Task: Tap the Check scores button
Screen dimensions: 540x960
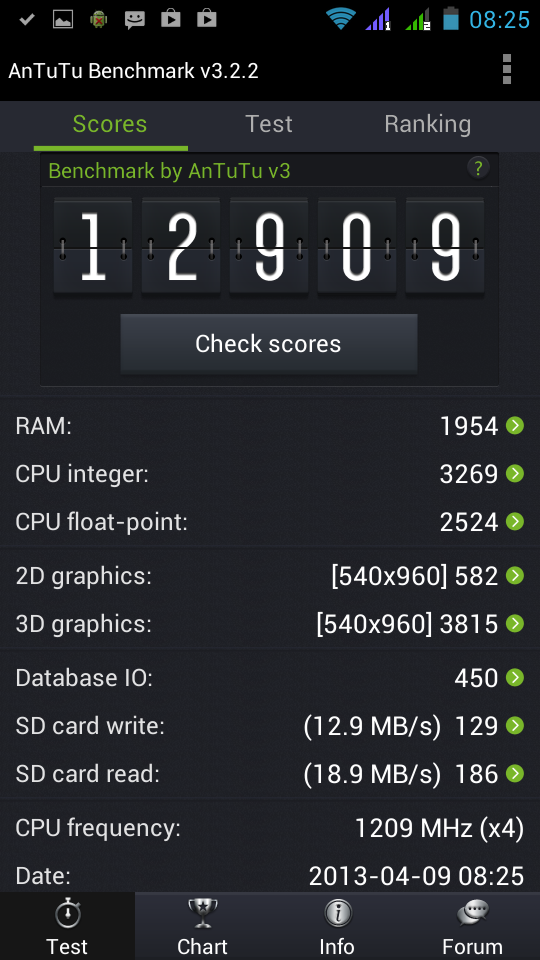Action: pos(269,343)
